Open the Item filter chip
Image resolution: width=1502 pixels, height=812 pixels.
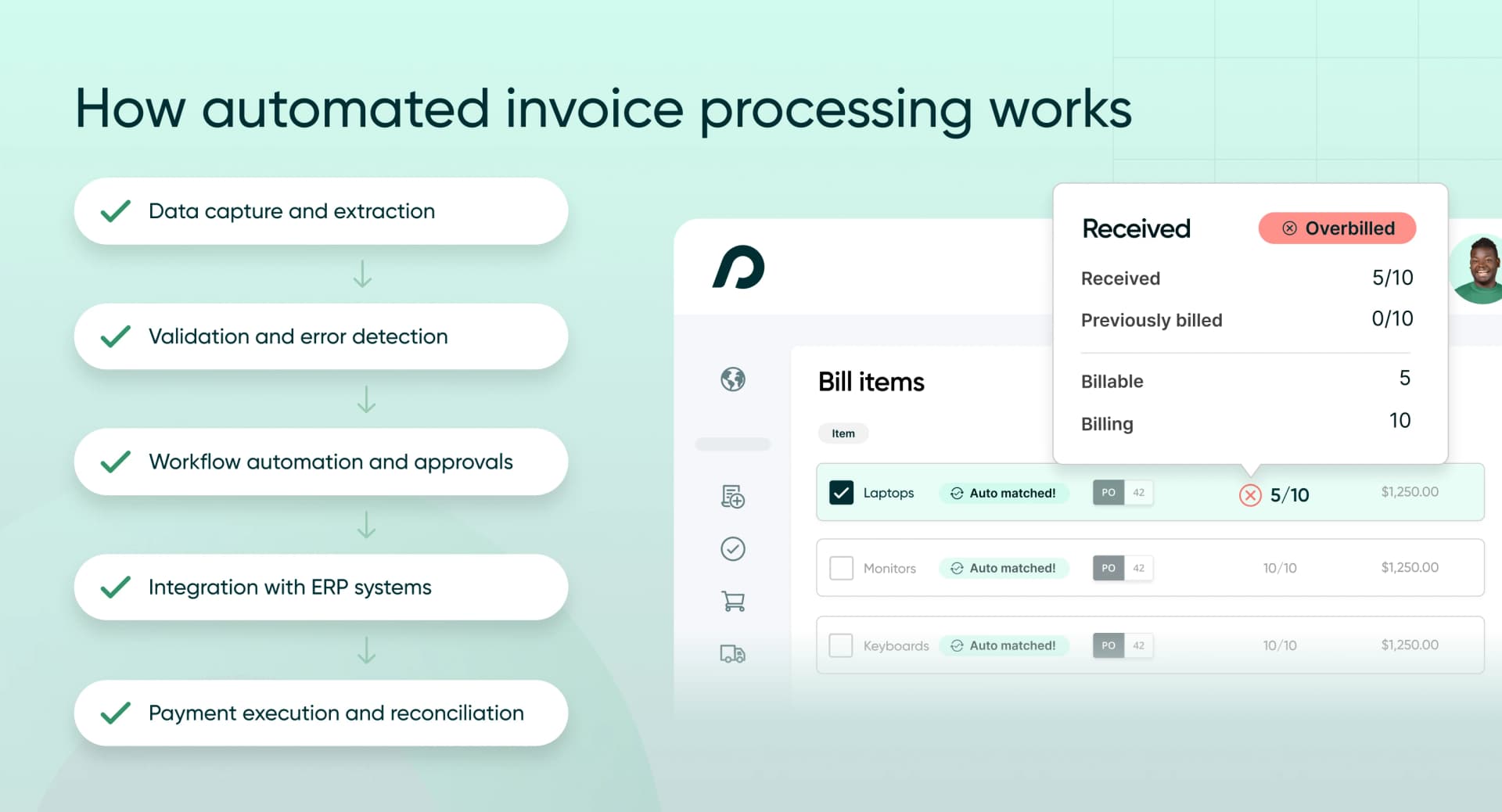[843, 433]
